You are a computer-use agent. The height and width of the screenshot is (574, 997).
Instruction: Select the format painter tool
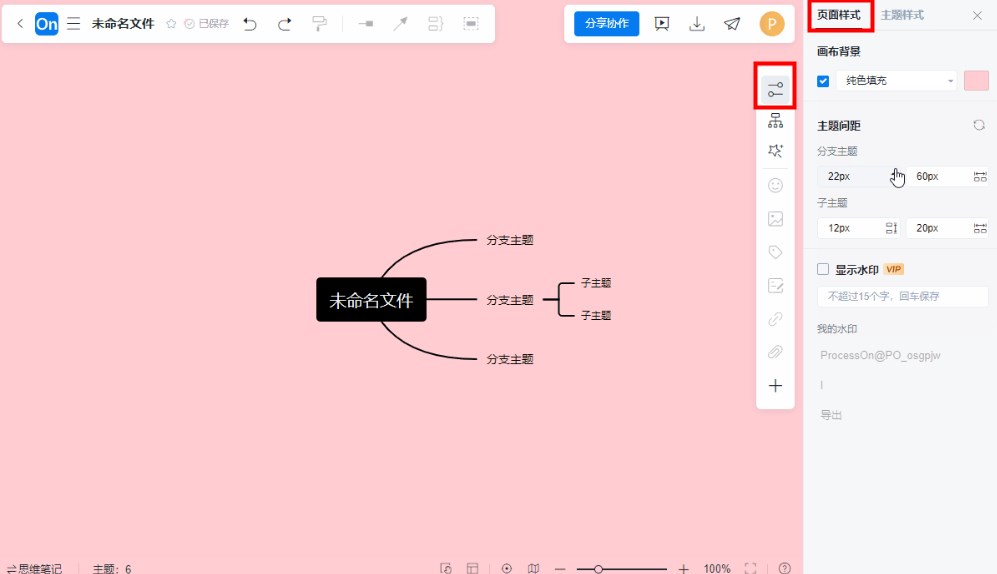(319, 24)
